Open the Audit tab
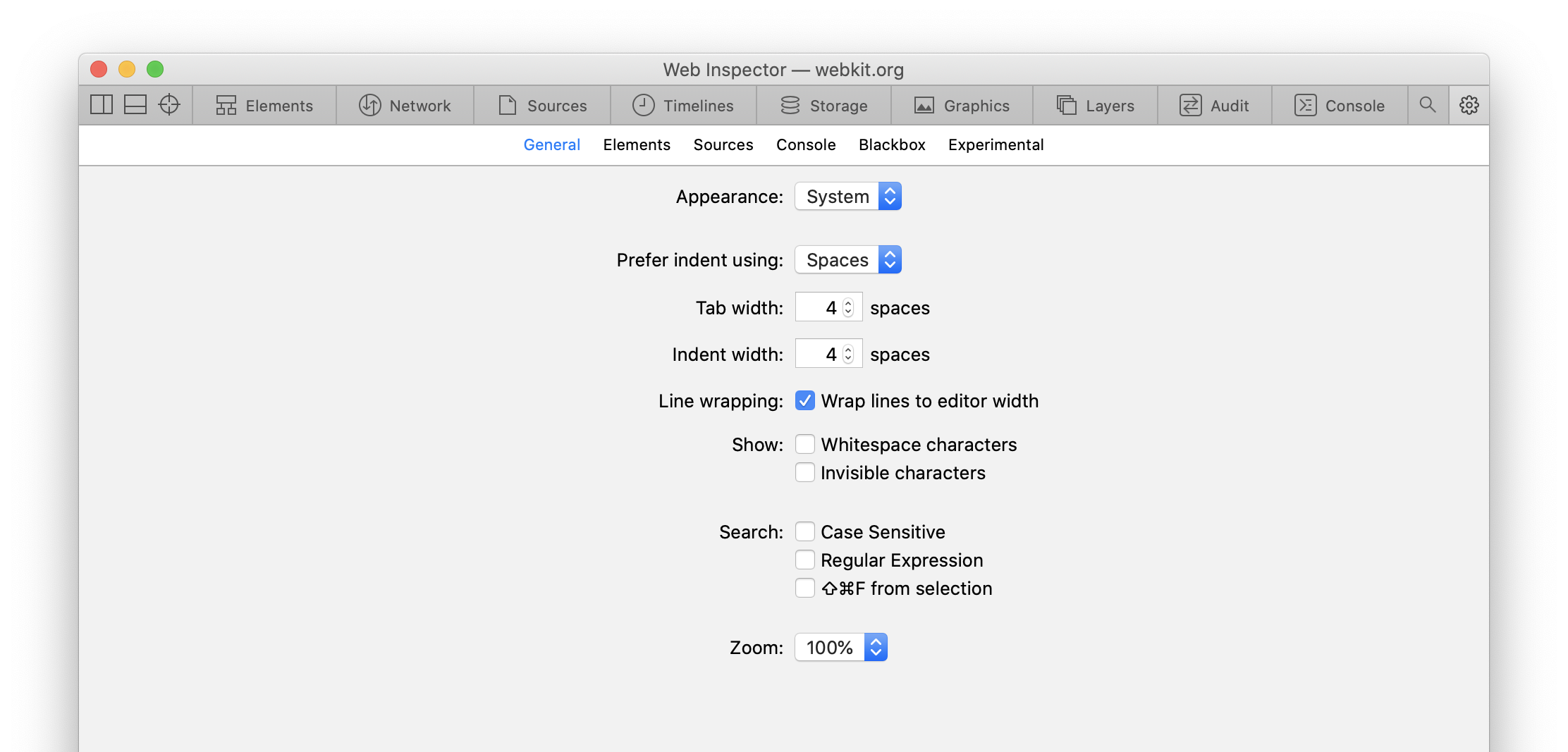1568x752 pixels. click(x=1214, y=106)
